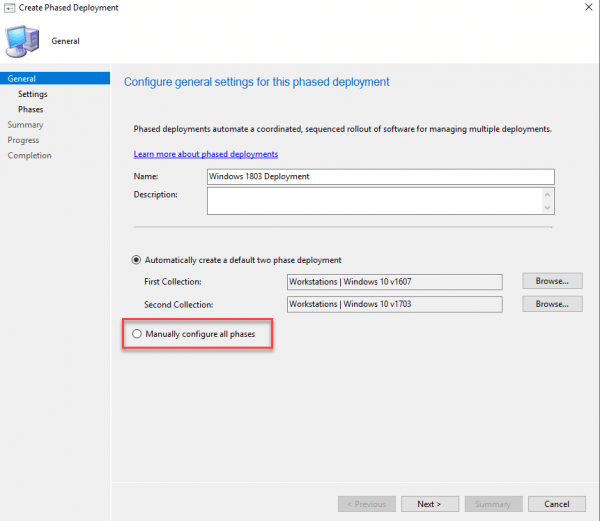Click the computer icon in the General header
Viewport: 600px width, 521px height.
click(23, 40)
